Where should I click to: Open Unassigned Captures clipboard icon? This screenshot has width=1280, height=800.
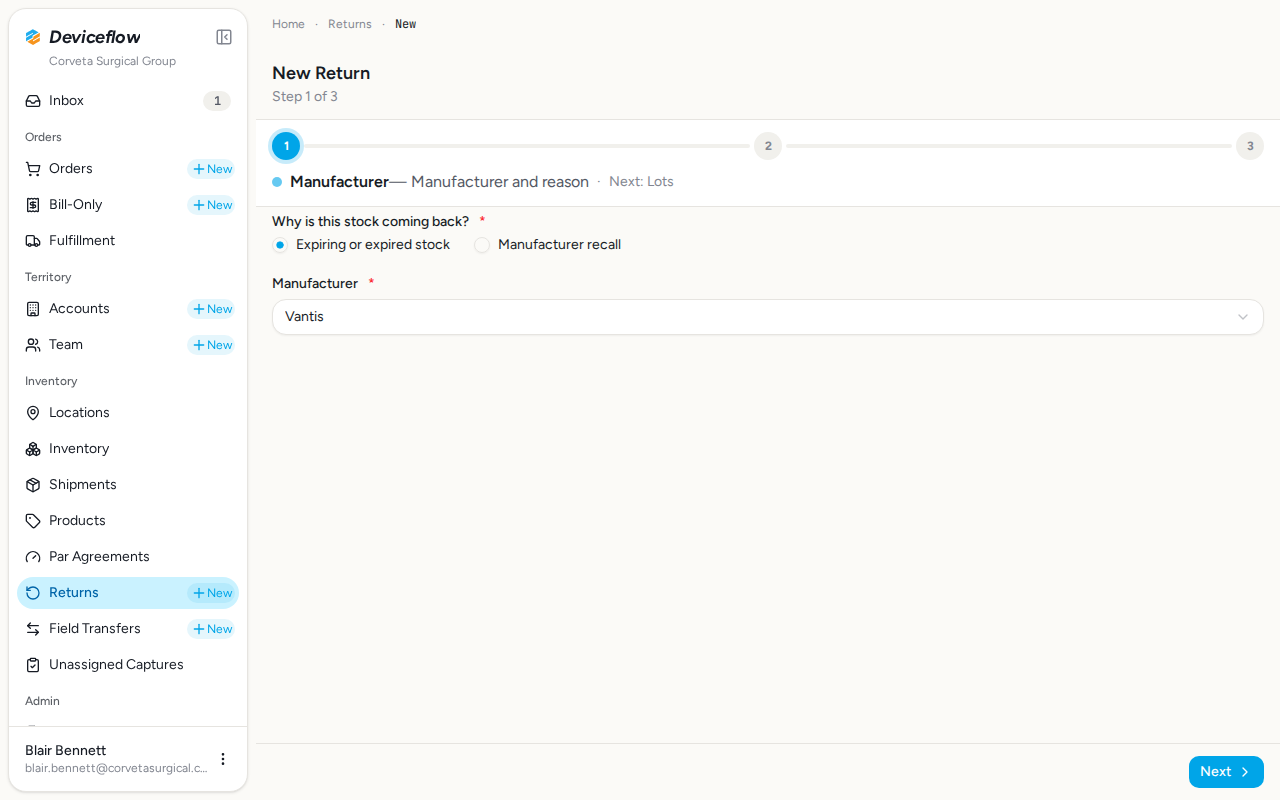coord(33,665)
